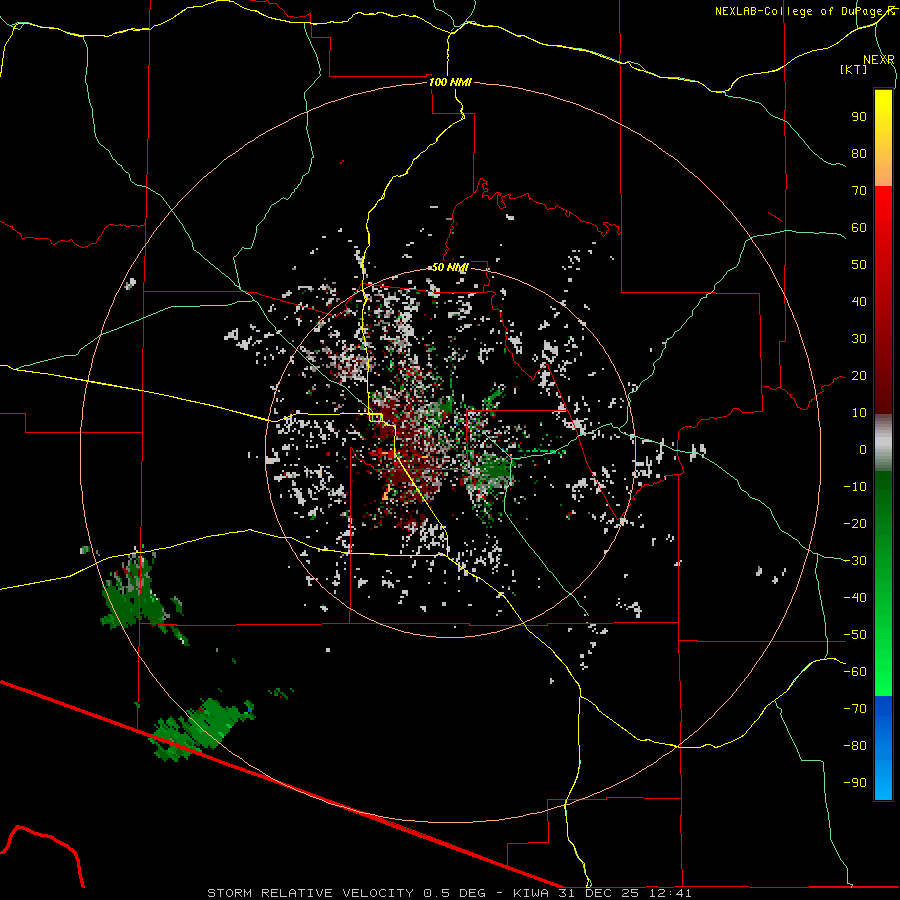This screenshot has height=900, width=900.
Task: Click the [KT] units label
Action: point(854,69)
